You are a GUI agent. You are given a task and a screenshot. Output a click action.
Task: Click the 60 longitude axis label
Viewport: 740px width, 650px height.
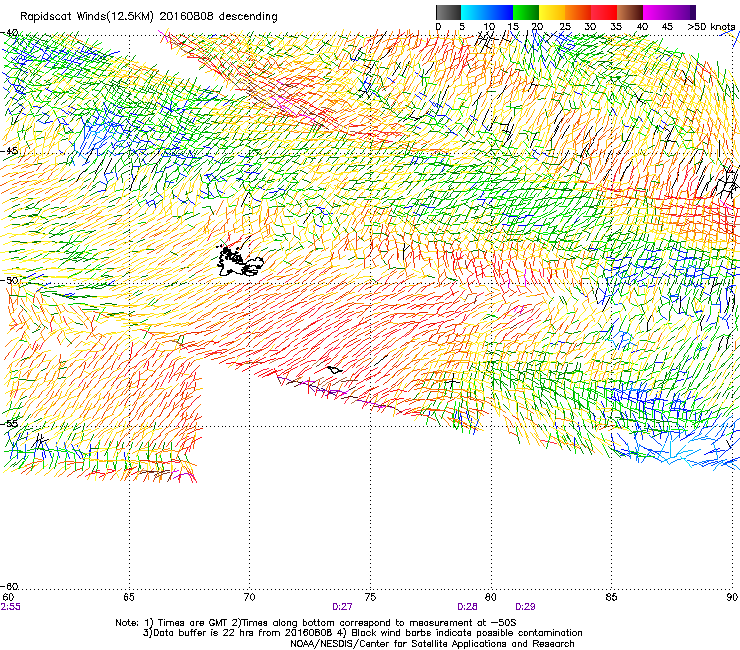click(x=7, y=597)
